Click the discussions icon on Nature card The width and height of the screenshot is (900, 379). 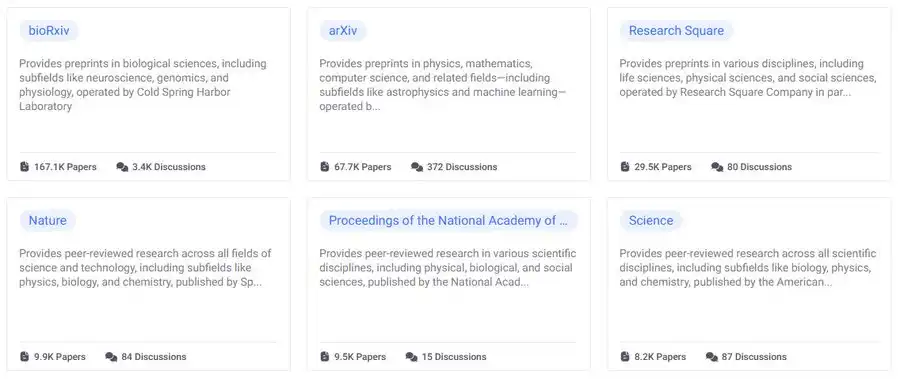(111, 357)
